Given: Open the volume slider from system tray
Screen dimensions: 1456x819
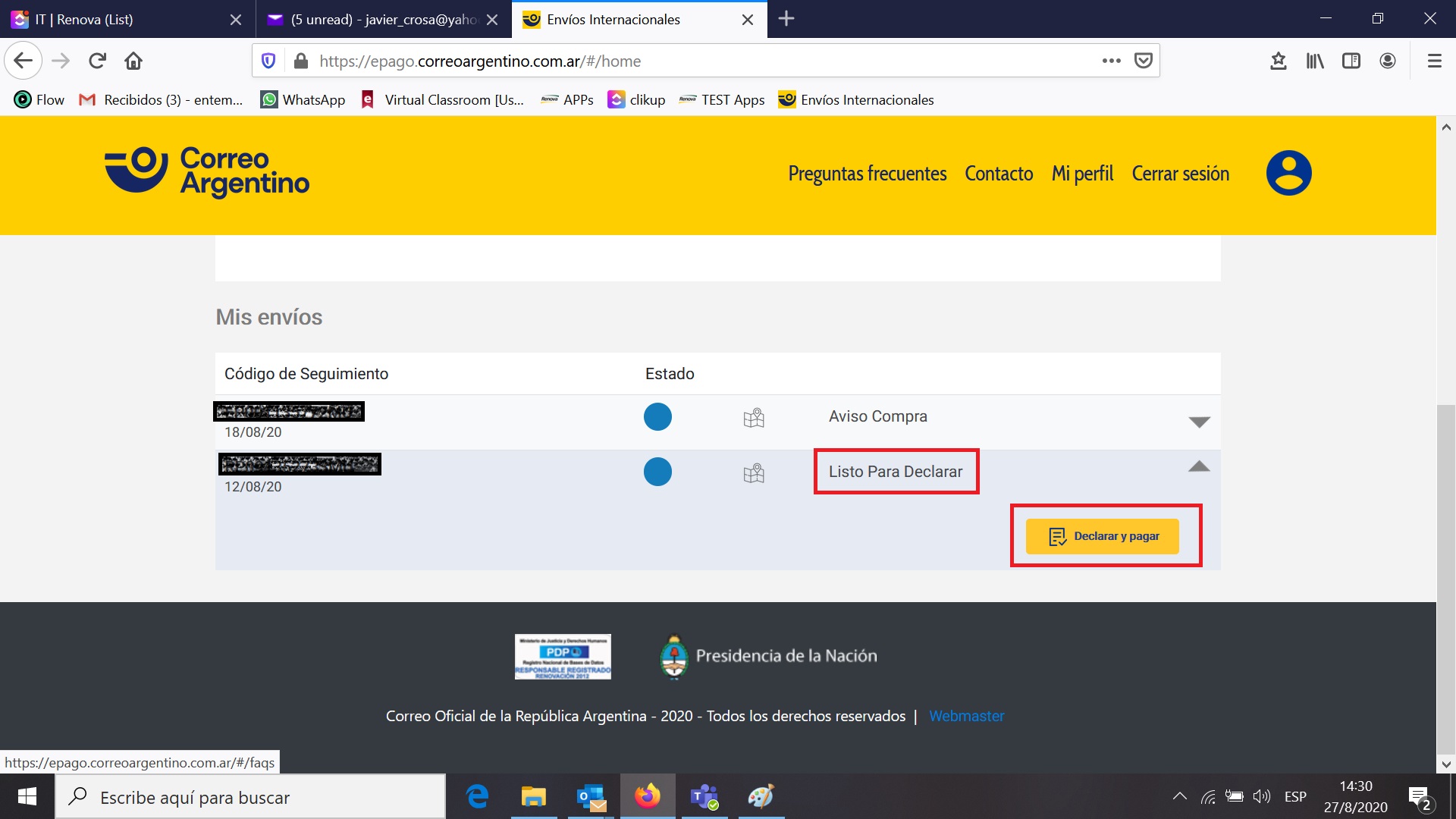Looking at the screenshot, I should (1263, 796).
